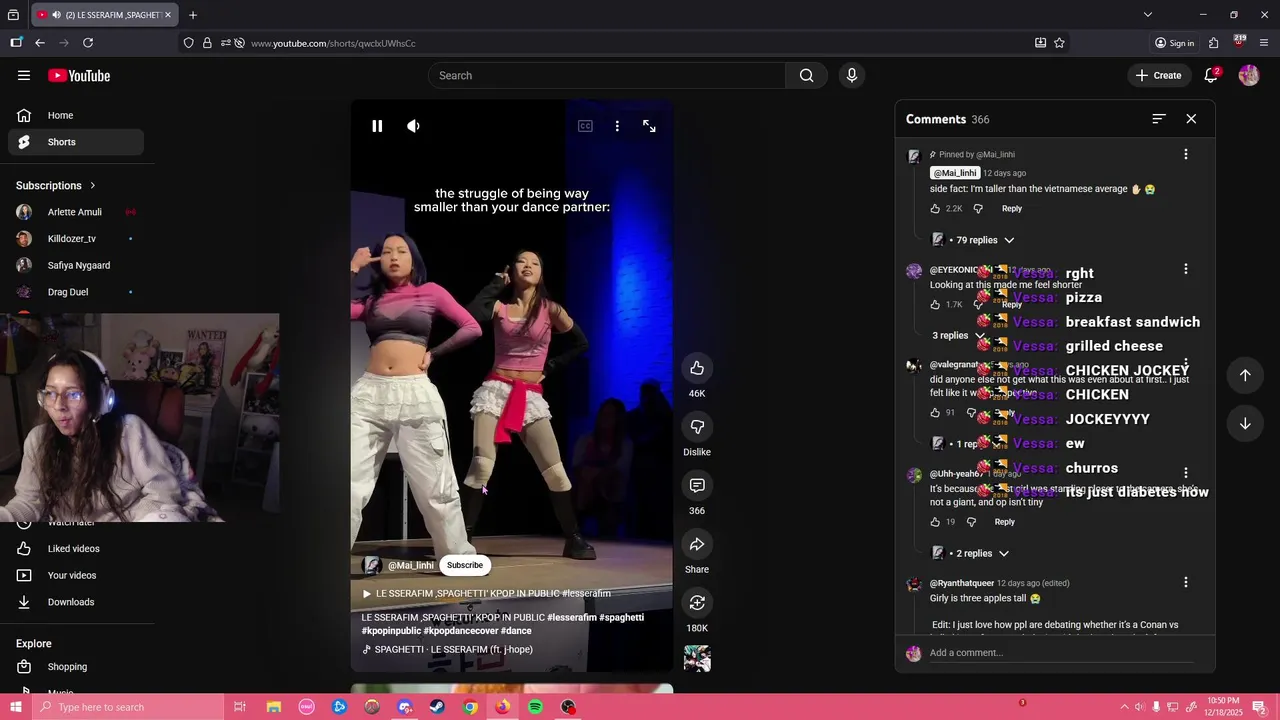Image resolution: width=1280 pixels, height=720 pixels.
Task: Expand the Subscriptions section
Action: coord(56,186)
